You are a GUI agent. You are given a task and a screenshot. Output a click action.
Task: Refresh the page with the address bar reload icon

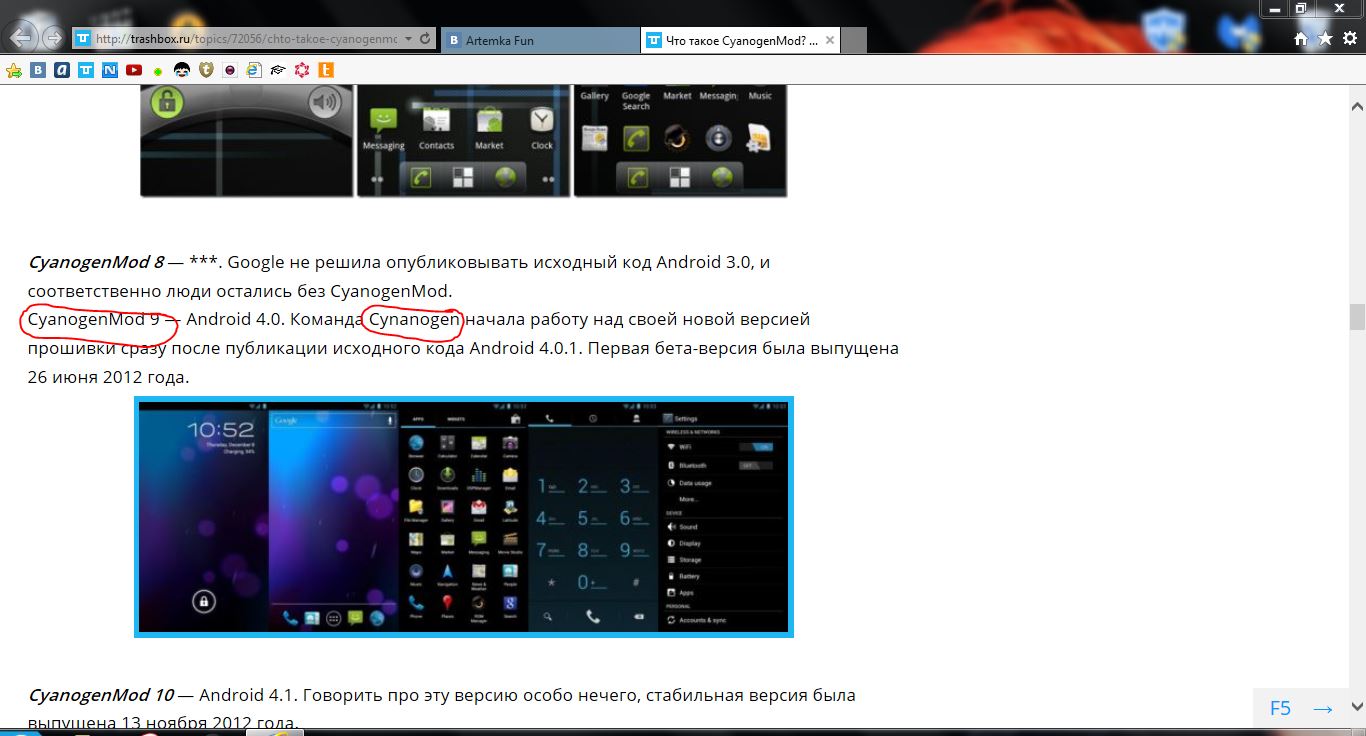tap(426, 39)
